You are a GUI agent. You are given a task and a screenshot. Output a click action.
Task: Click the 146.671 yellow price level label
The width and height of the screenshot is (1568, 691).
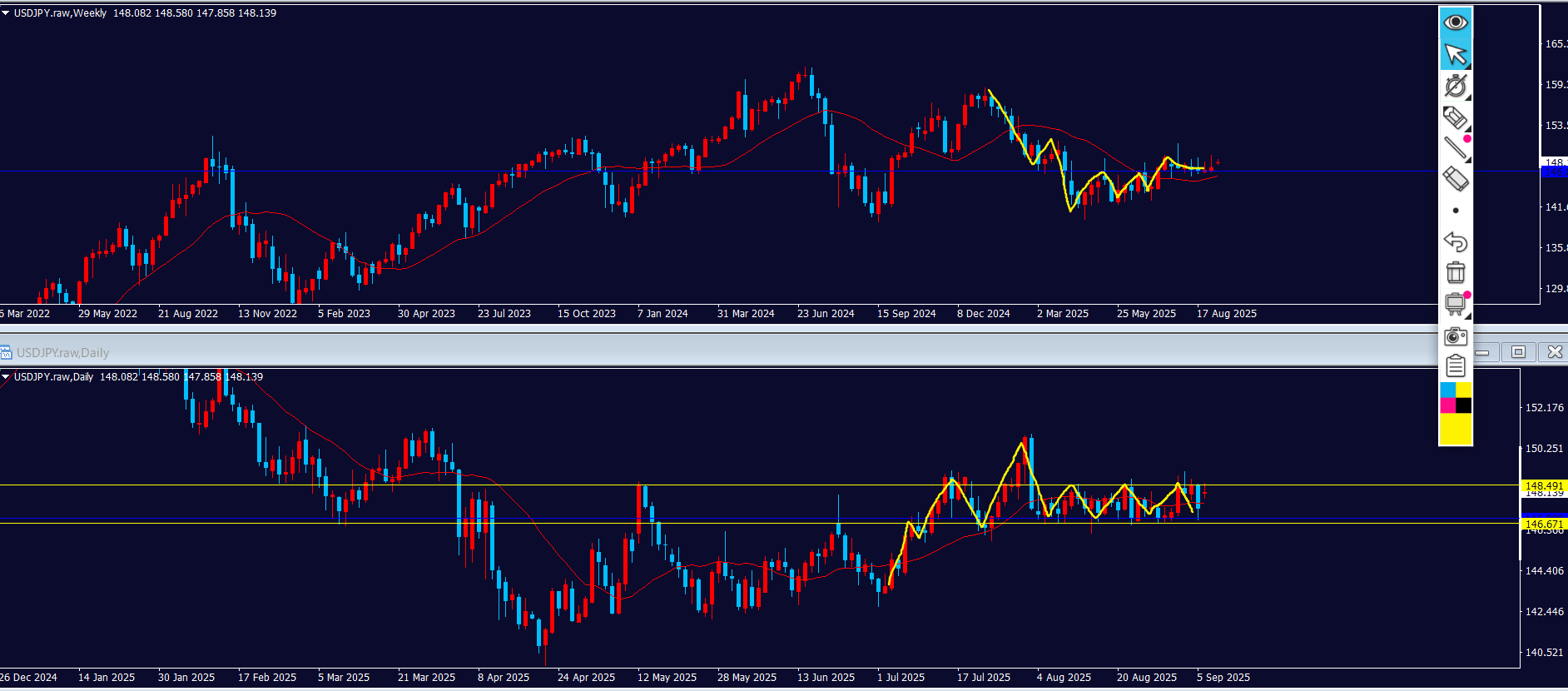(1543, 524)
